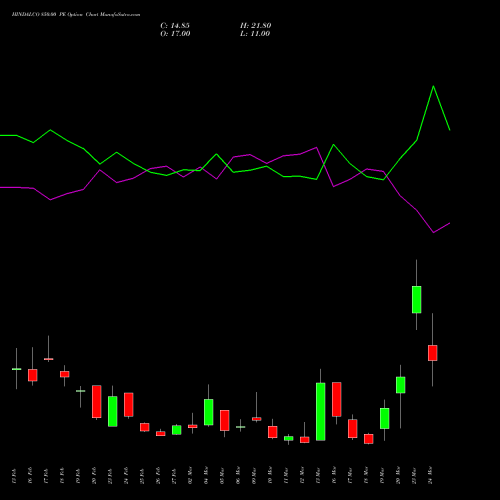500x500 pixels.
Task: Click the red candle on 16 Mar
Action: [x=337, y=399]
